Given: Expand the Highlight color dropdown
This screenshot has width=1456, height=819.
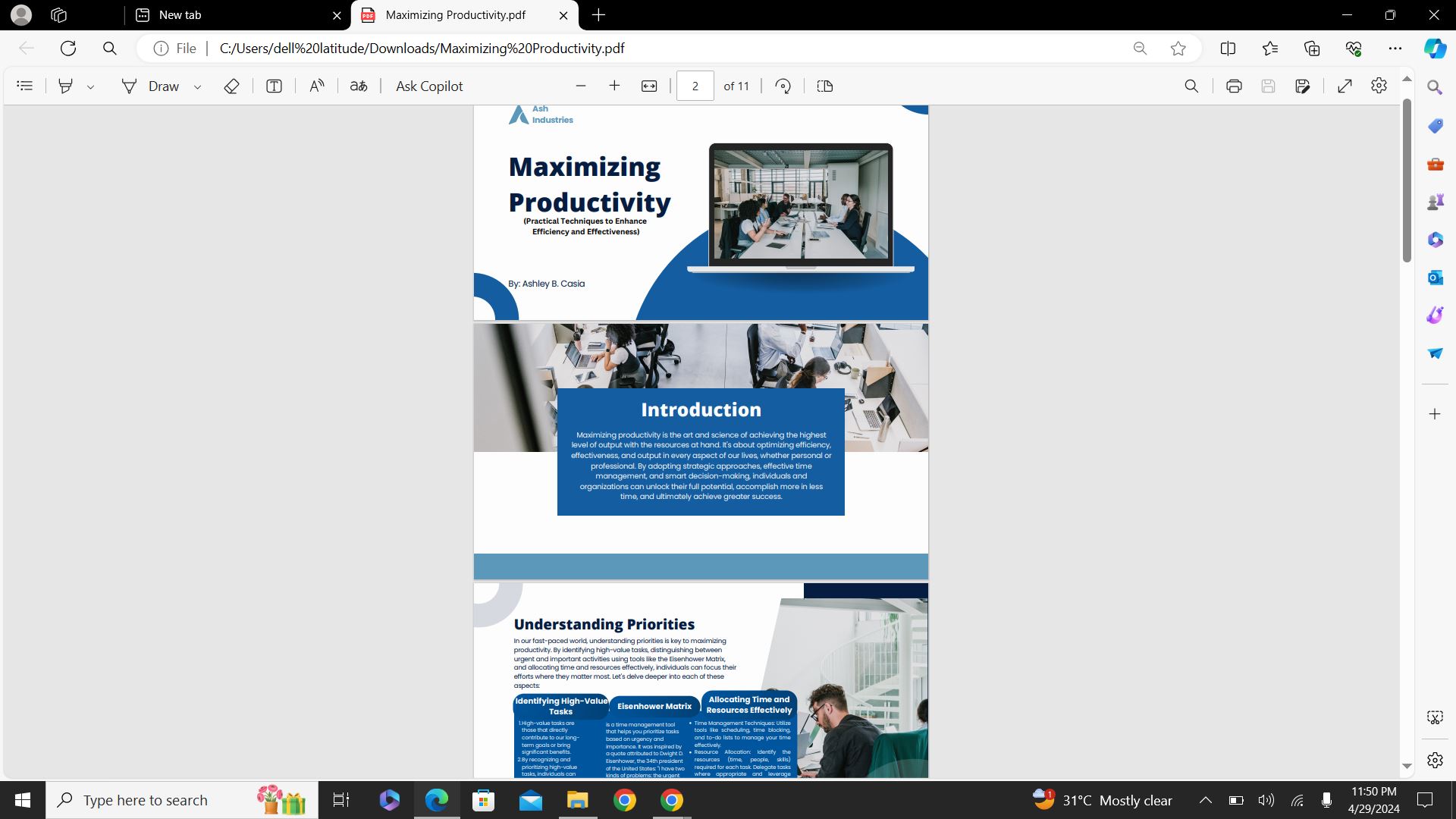Looking at the screenshot, I should 90,86.
